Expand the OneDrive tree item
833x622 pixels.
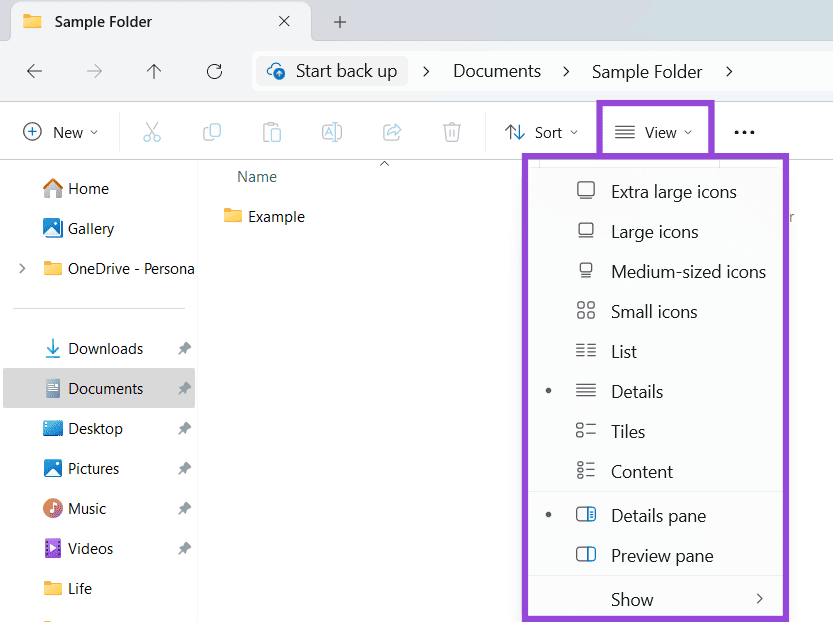point(23,268)
